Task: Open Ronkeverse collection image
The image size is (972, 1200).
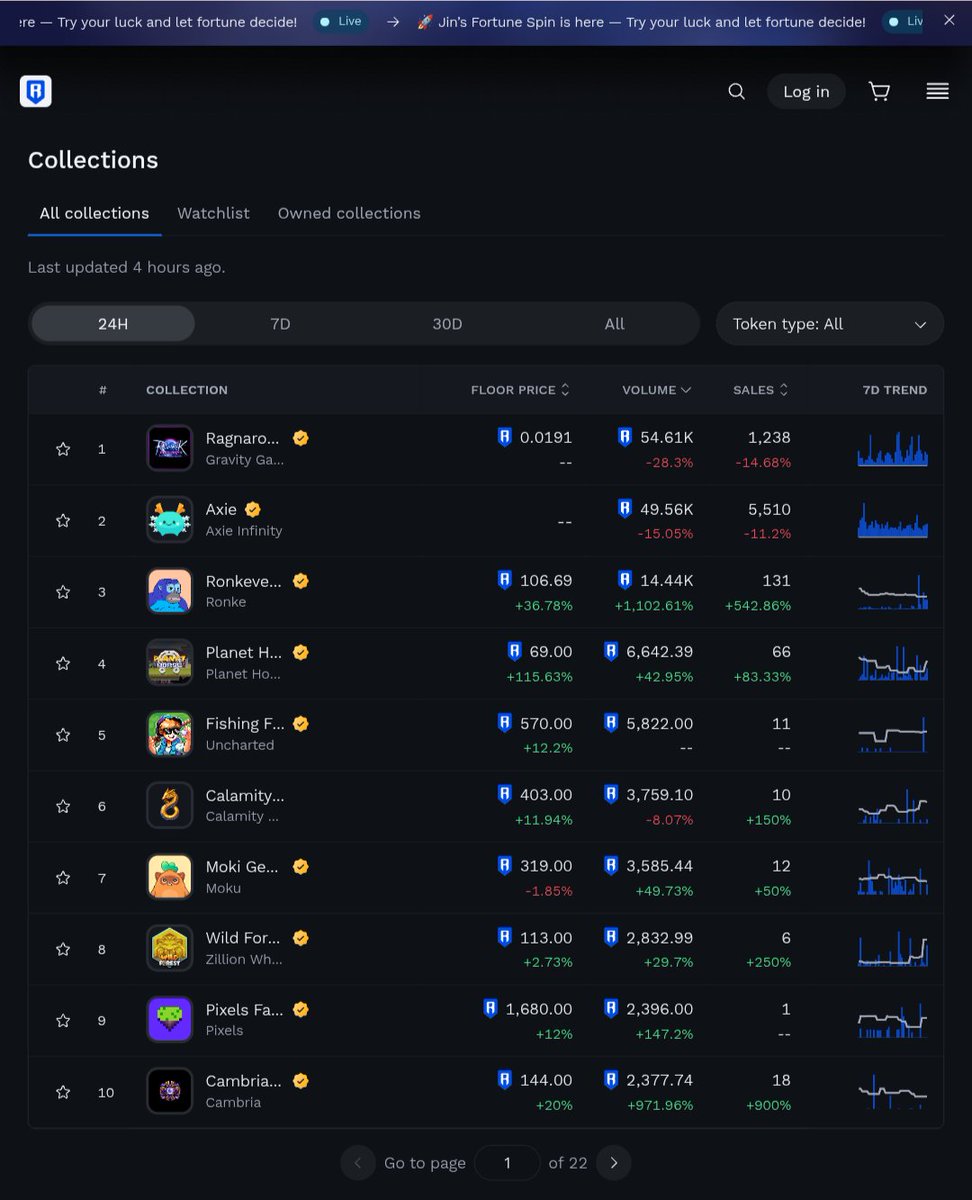Action: coord(170,591)
